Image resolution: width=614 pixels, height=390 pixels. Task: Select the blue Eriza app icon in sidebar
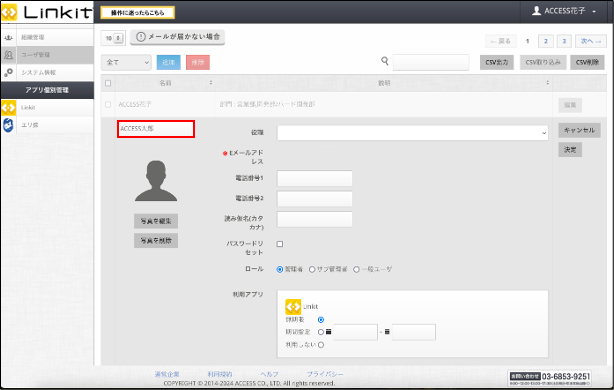coord(8,125)
